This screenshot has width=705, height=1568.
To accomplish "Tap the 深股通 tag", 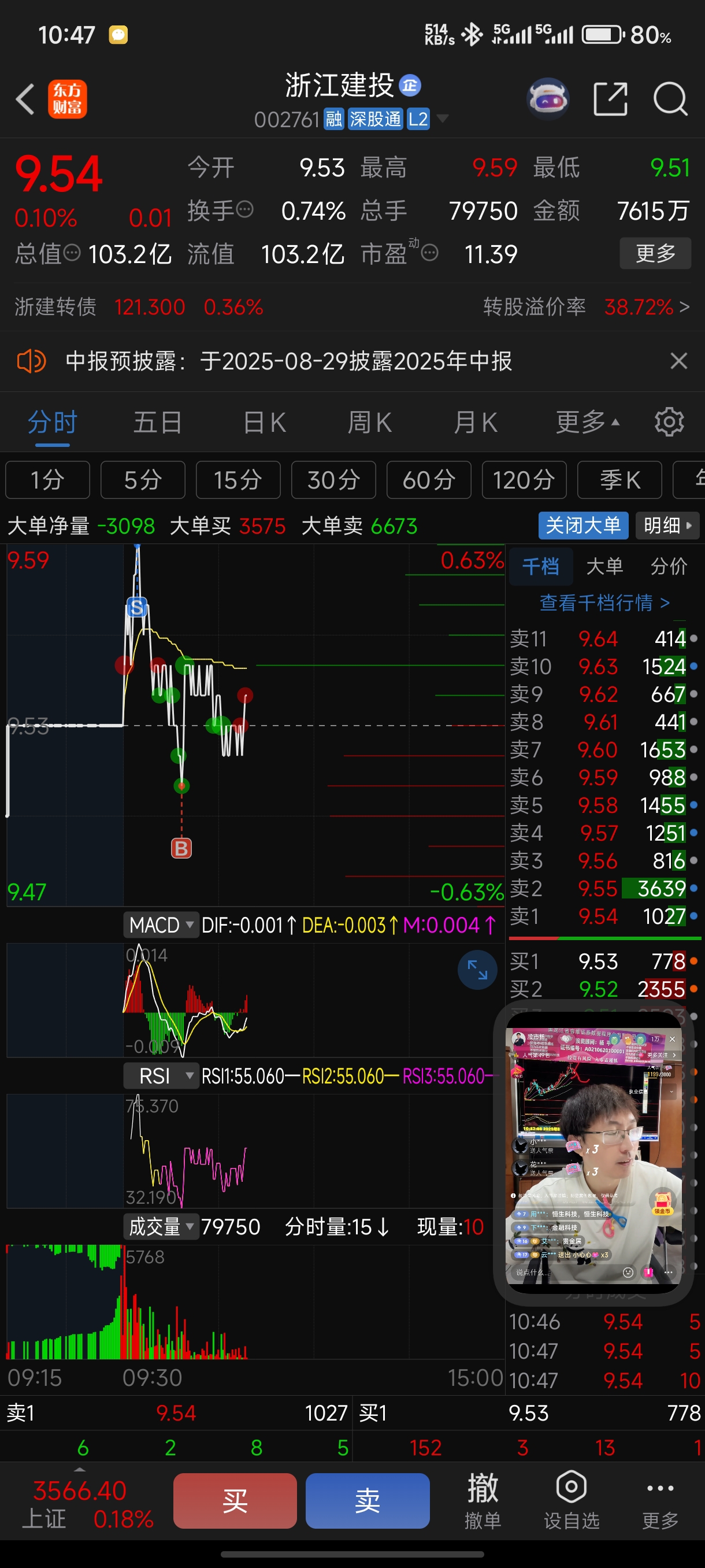I will click(375, 119).
